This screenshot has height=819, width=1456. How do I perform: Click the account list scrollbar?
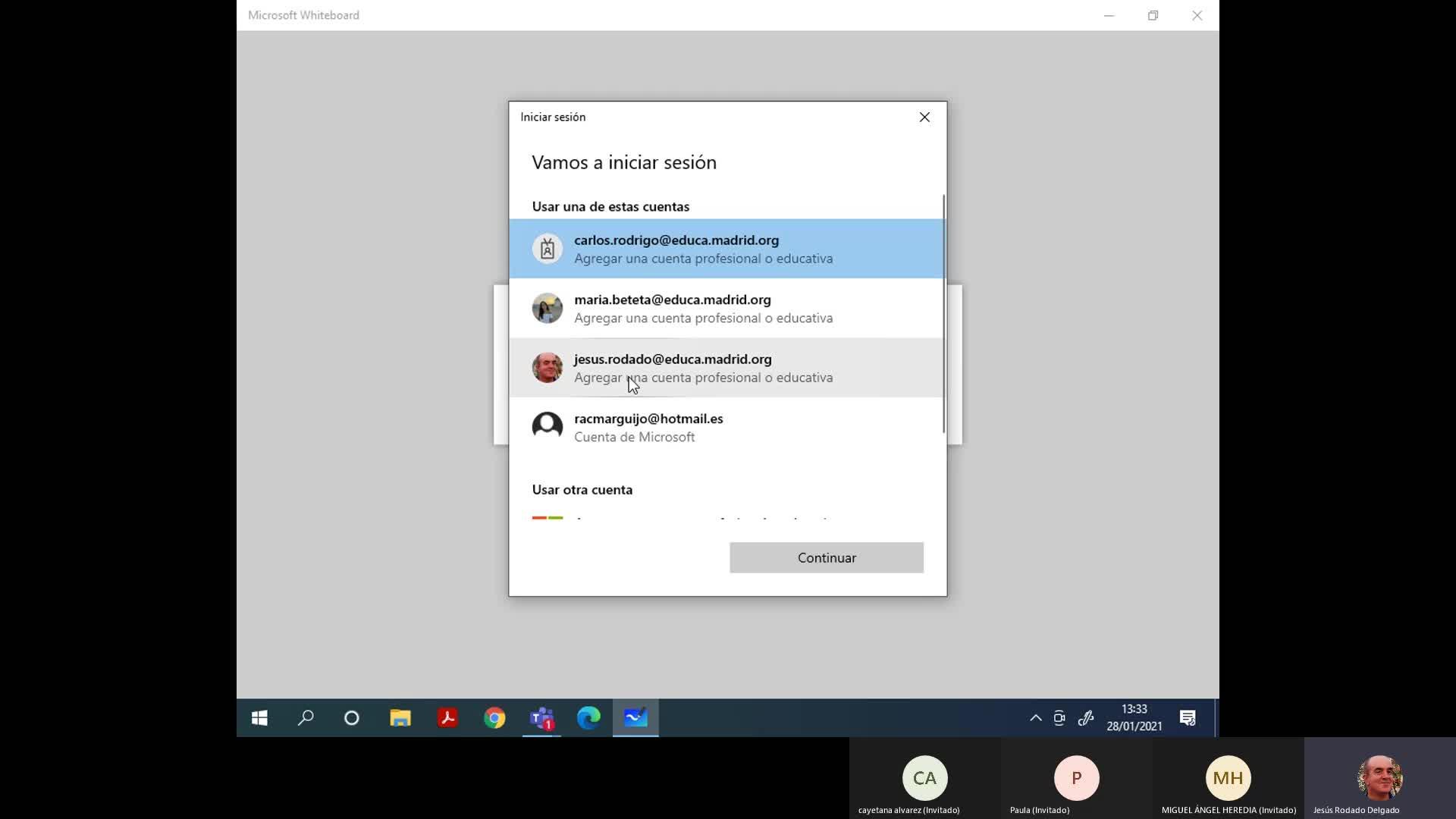pos(943,314)
